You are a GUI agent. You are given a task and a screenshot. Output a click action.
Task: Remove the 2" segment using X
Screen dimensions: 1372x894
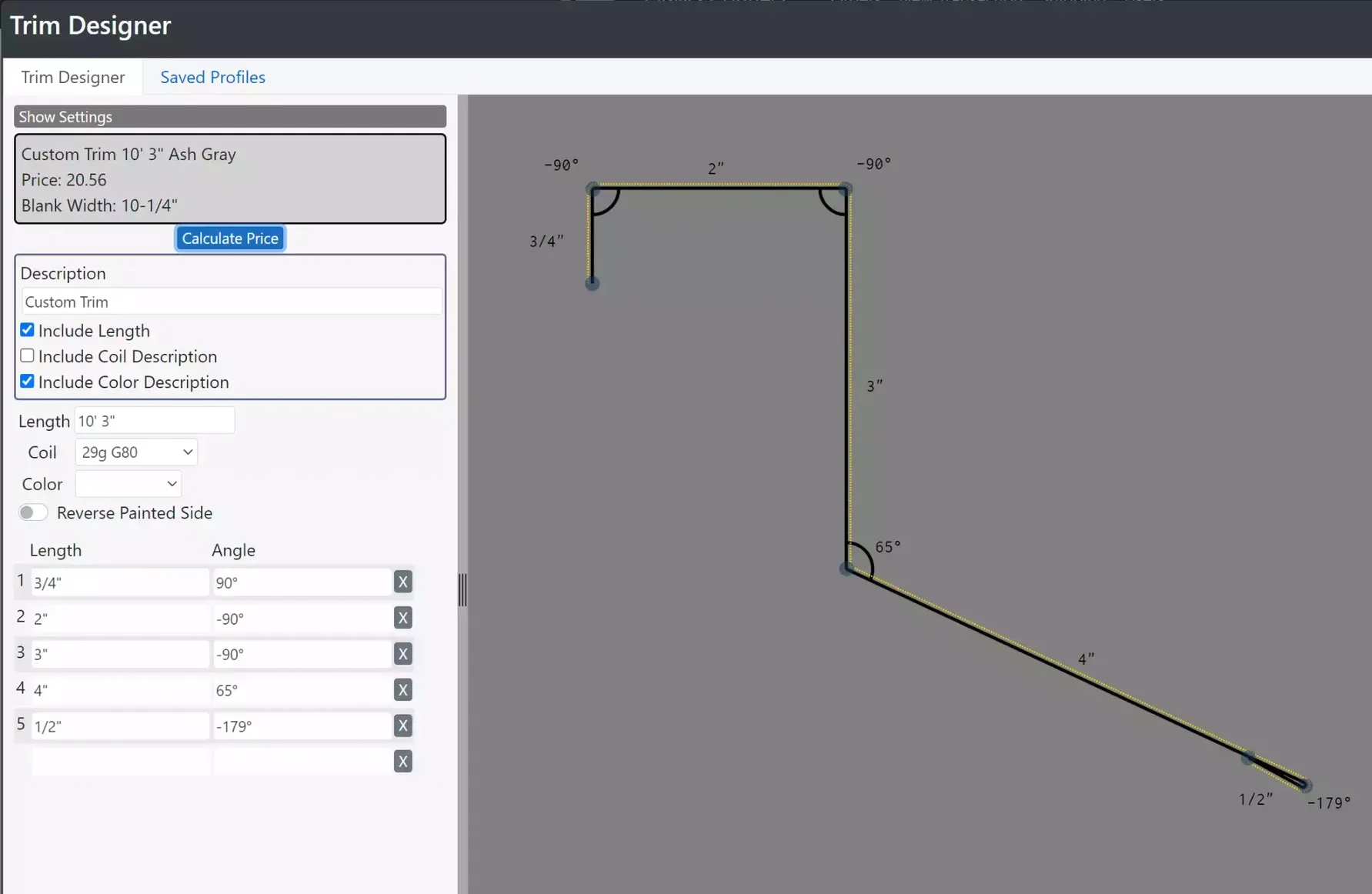402,618
